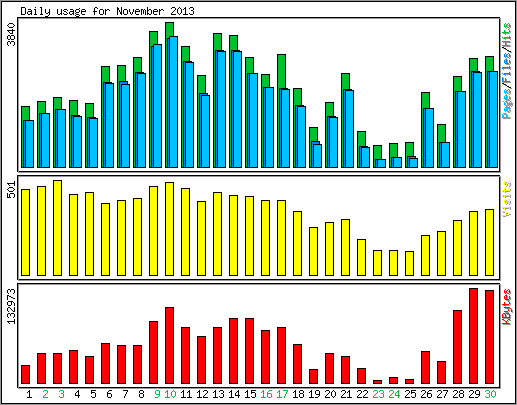
Task: Select the yellow visits bar for day 3
Action: pyautogui.click(x=57, y=228)
